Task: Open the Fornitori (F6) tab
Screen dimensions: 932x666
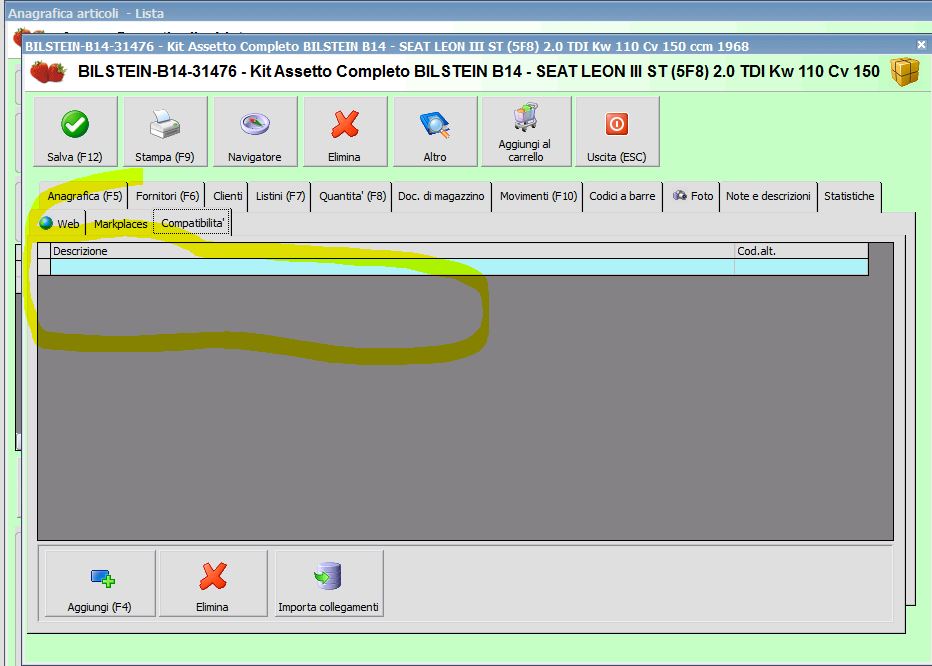Action: (x=167, y=196)
